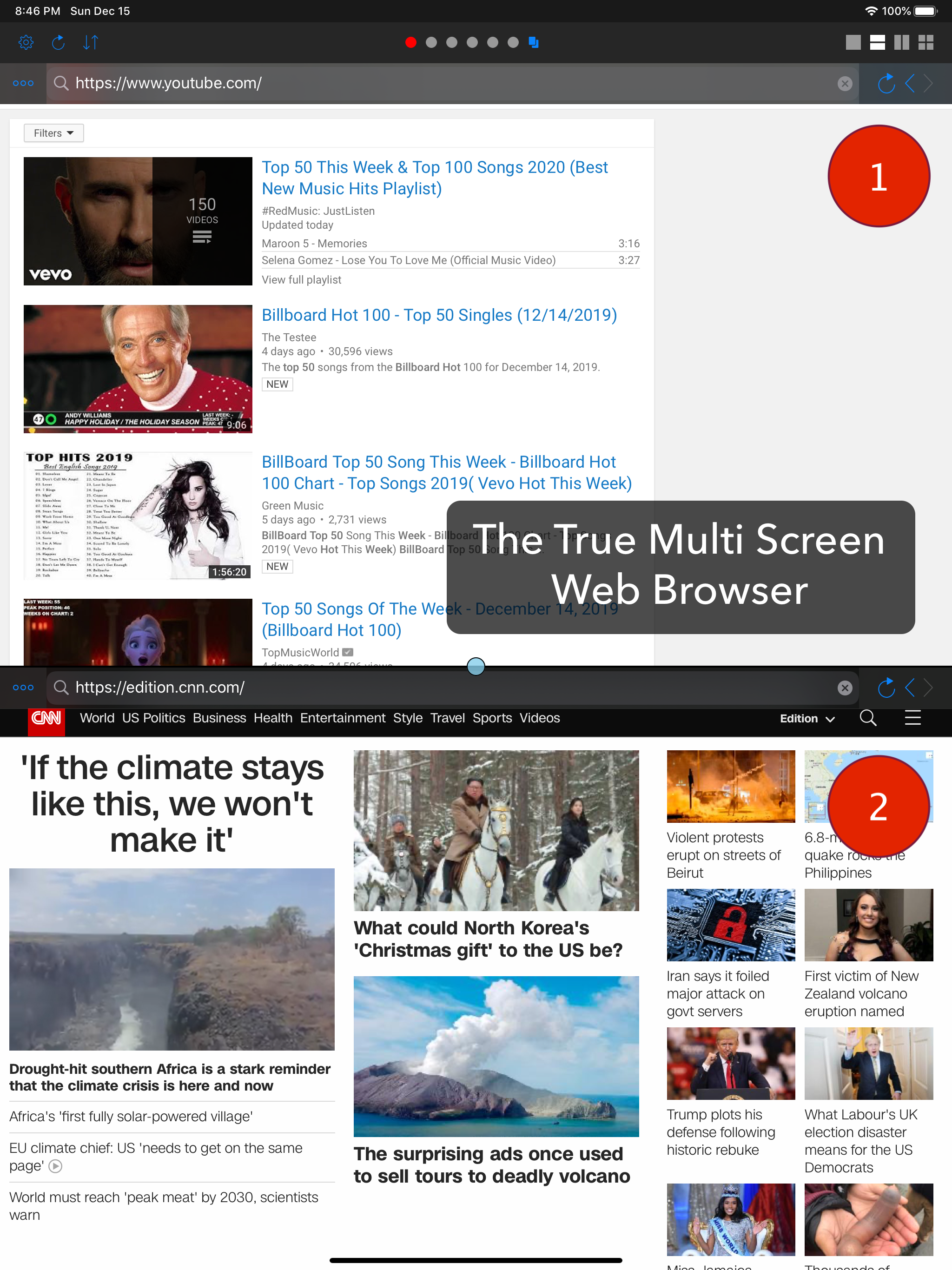Reload the YouTube pane with its refresh icon
Screen dimensions: 952x1270
[x=886, y=84]
